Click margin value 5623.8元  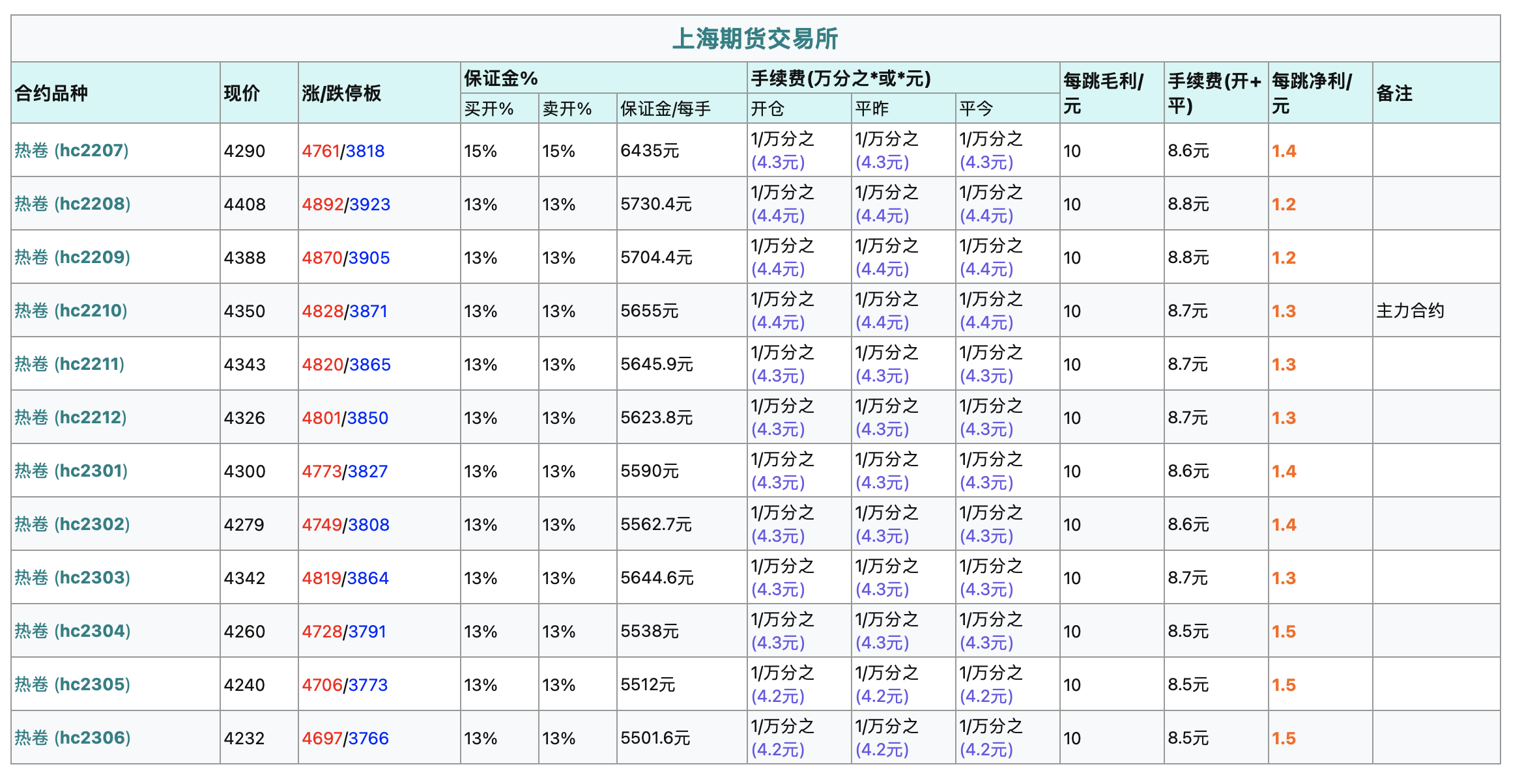point(656,418)
